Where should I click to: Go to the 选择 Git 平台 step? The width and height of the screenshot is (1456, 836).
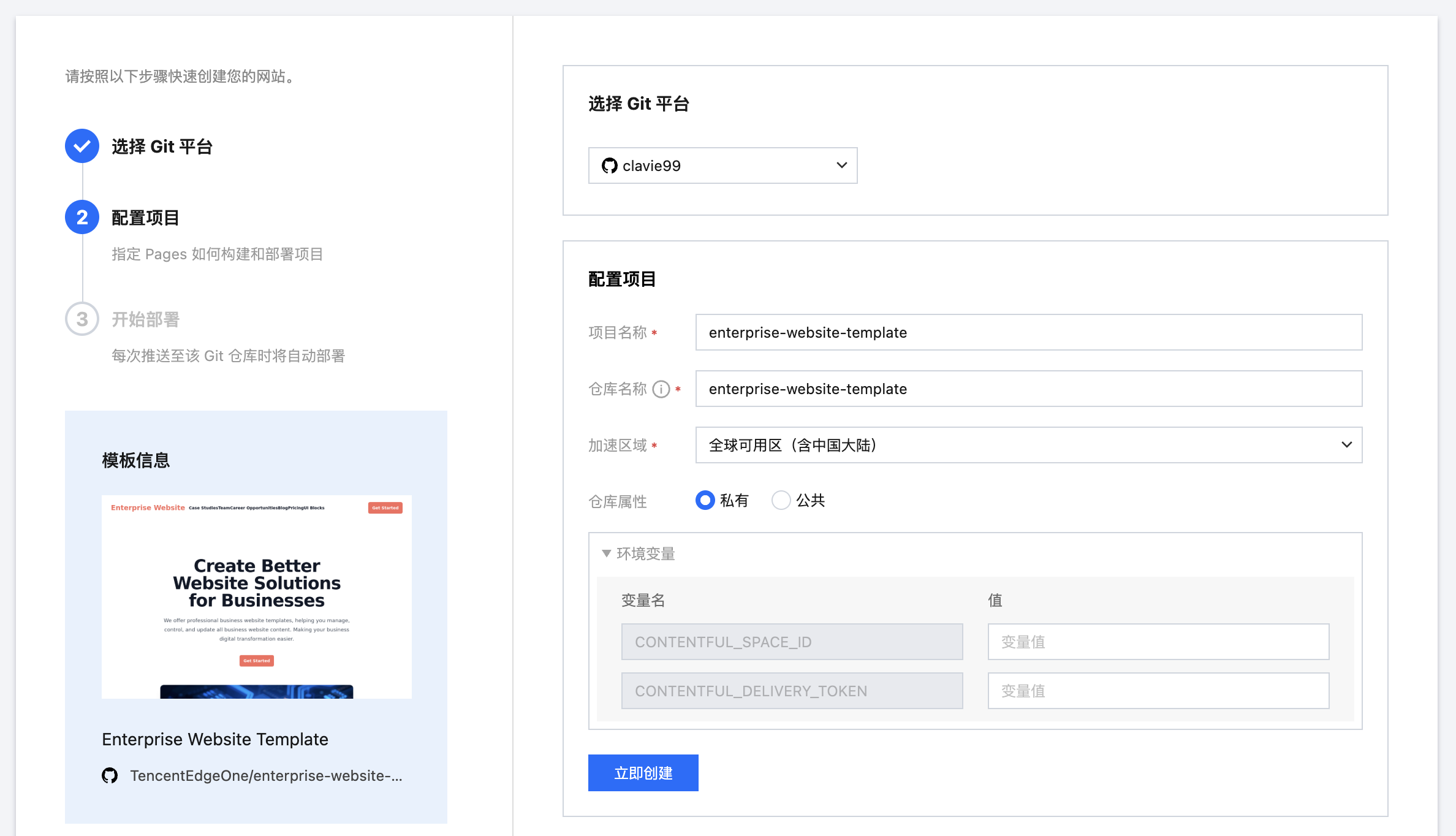point(162,146)
